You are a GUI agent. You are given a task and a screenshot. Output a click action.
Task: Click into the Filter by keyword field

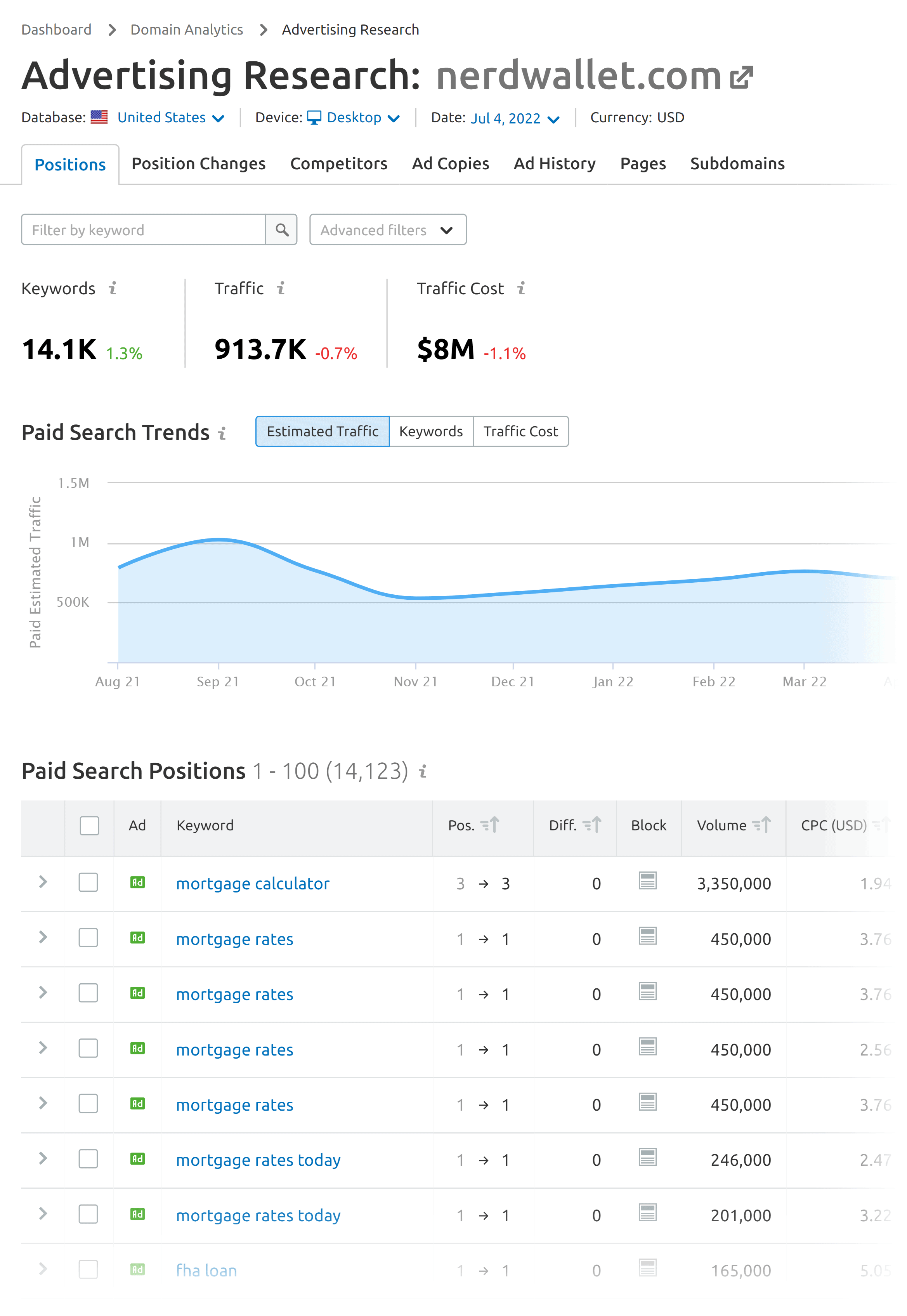point(143,230)
